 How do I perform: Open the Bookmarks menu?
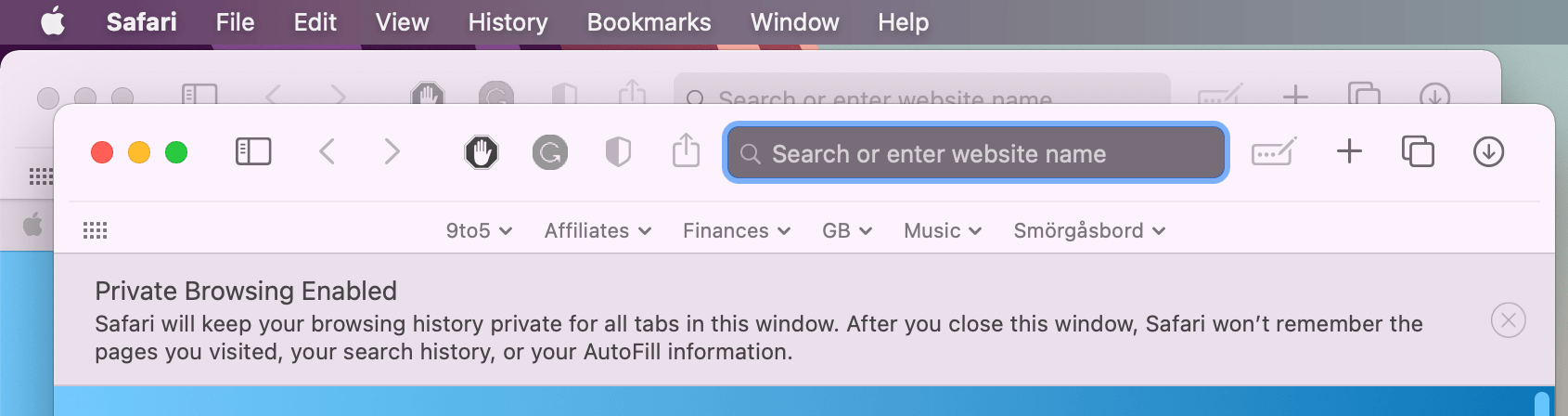pos(649,22)
